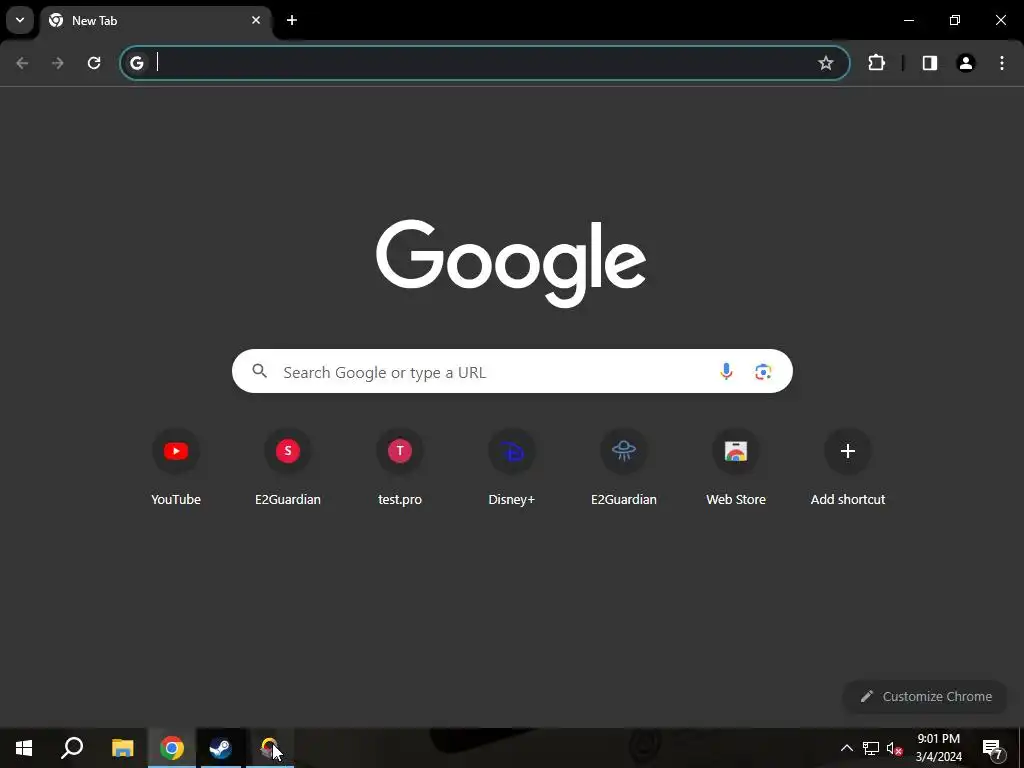Open network status tray icon
Image resolution: width=1024 pixels, height=768 pixels.
(871, 748)
